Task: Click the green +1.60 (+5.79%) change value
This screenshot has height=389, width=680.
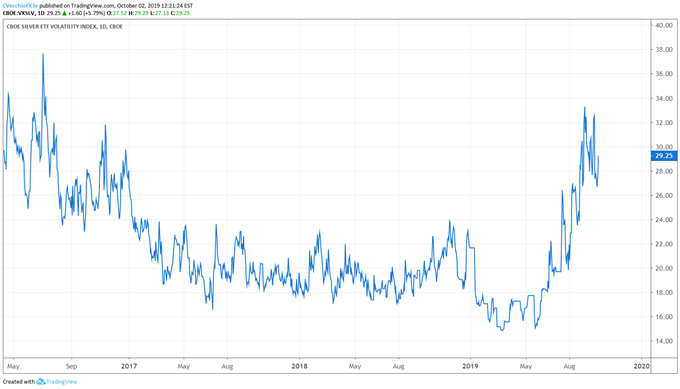Action: click(87, 13)
